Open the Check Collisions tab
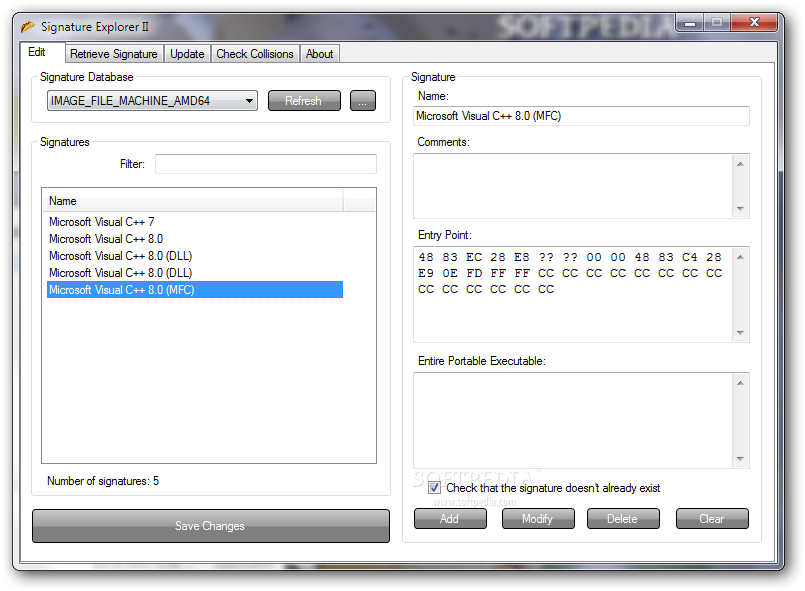 (x=255, y=54)
